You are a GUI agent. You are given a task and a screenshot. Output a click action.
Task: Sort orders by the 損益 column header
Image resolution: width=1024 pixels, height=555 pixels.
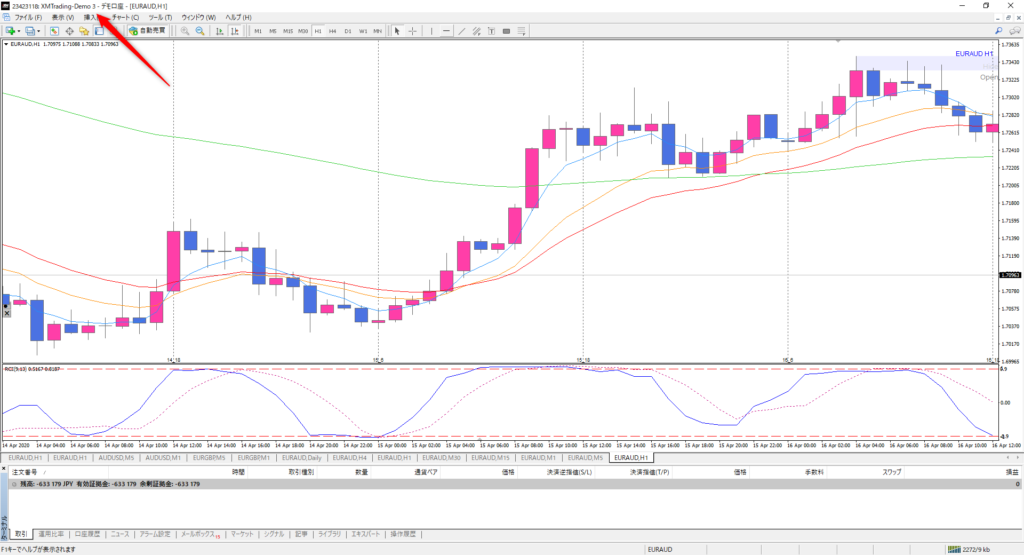pos(1011,471)
